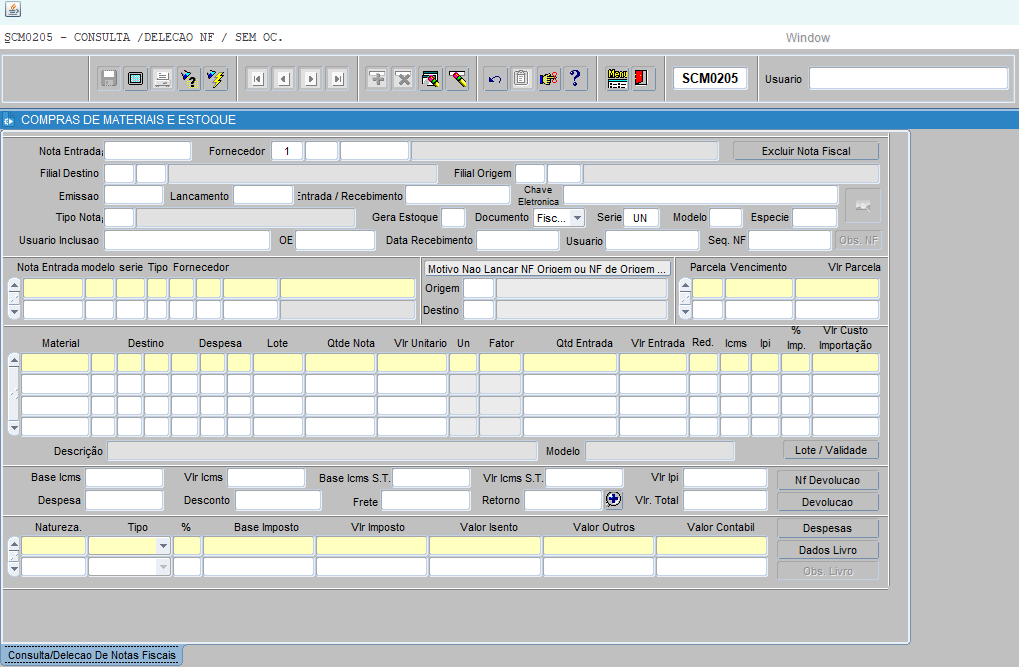1019x667 pixels.
Task: Select the Consulta/Delecao De Notas Fiscais tab
Action: (x=92, y=656)
